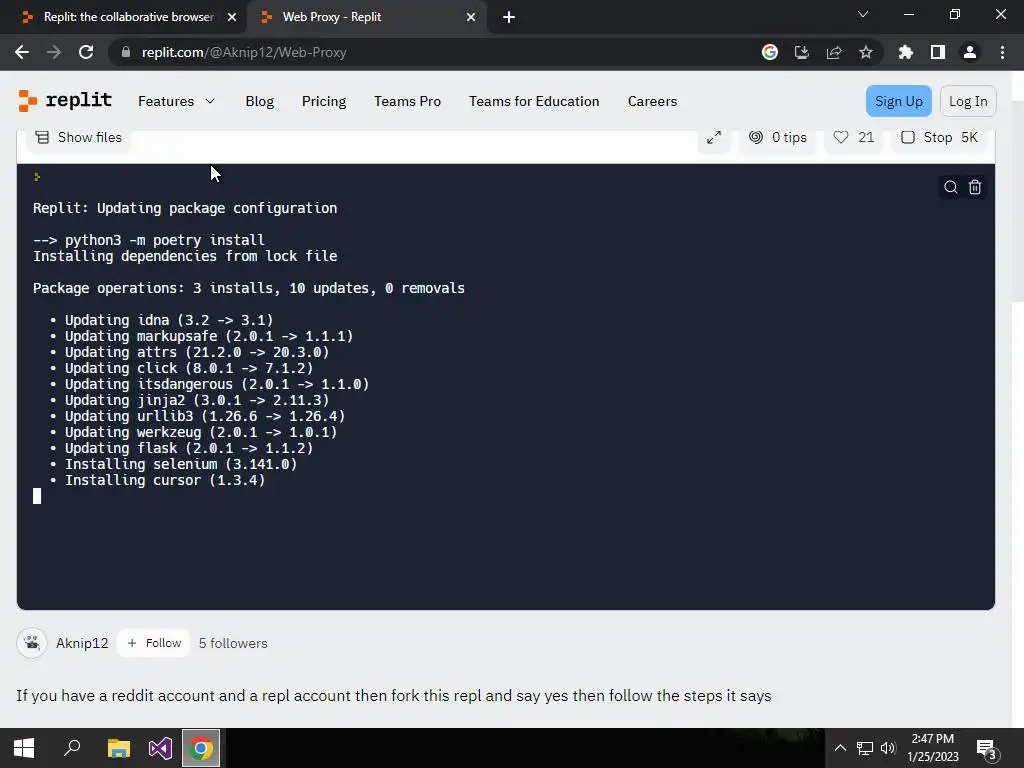The width and height of the screenshot is (1024, 768).
Task: Click the 5 followers text
Action: [x=233, y=643]
